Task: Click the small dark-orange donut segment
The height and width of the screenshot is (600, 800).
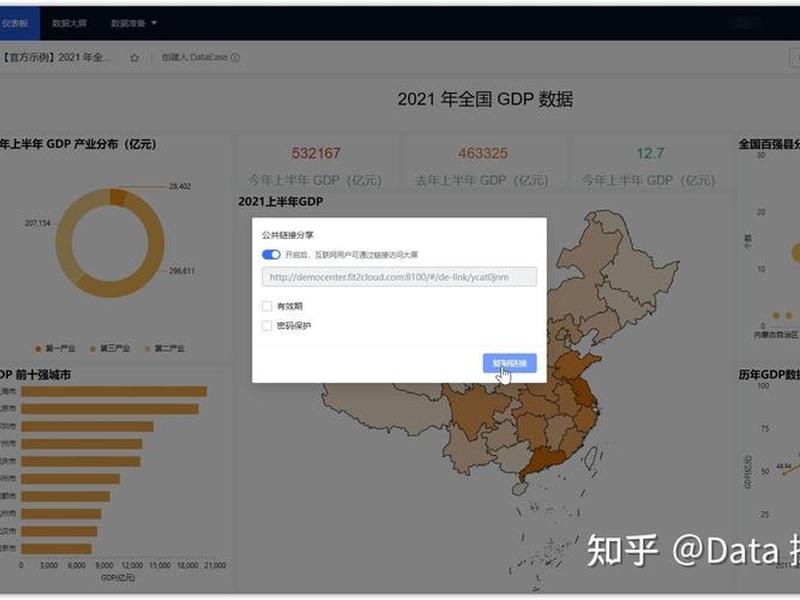Action: coord(118,197)
